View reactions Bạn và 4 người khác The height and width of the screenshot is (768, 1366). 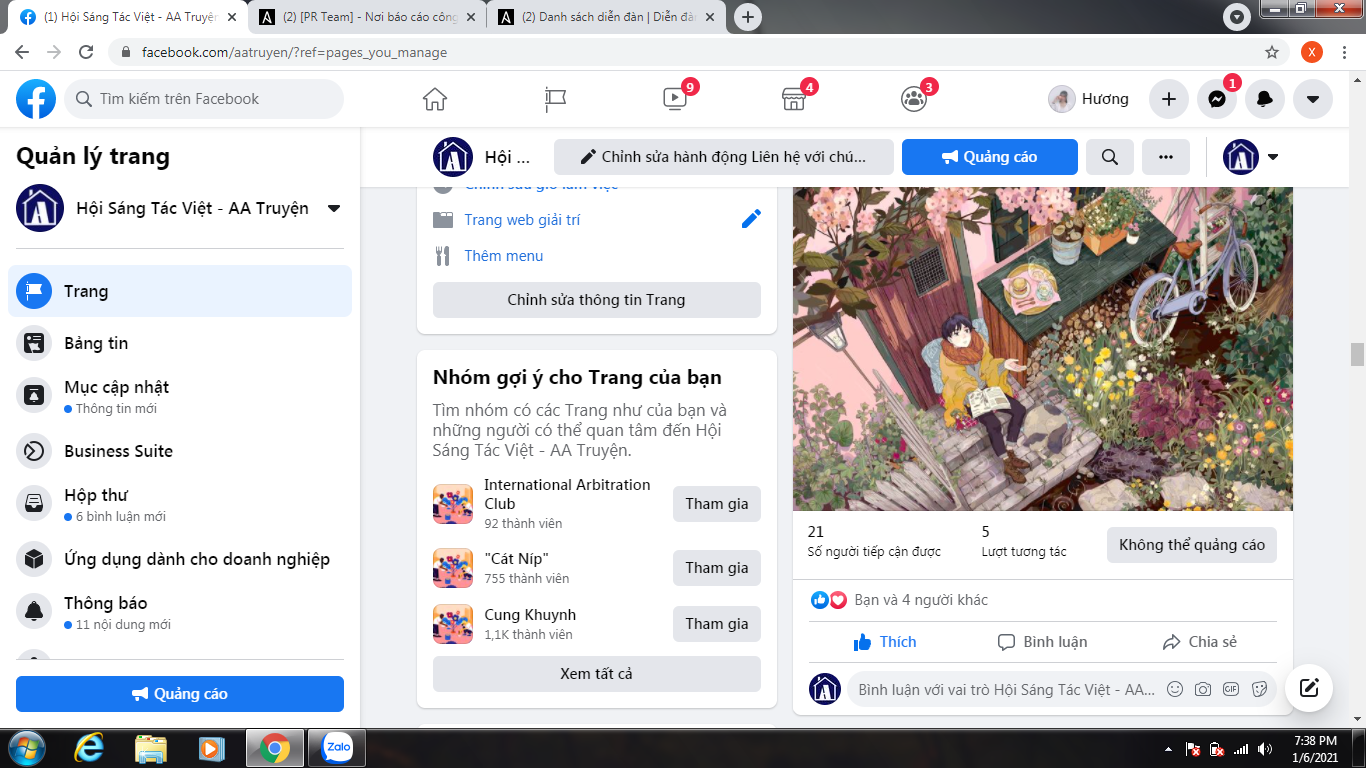921,600
